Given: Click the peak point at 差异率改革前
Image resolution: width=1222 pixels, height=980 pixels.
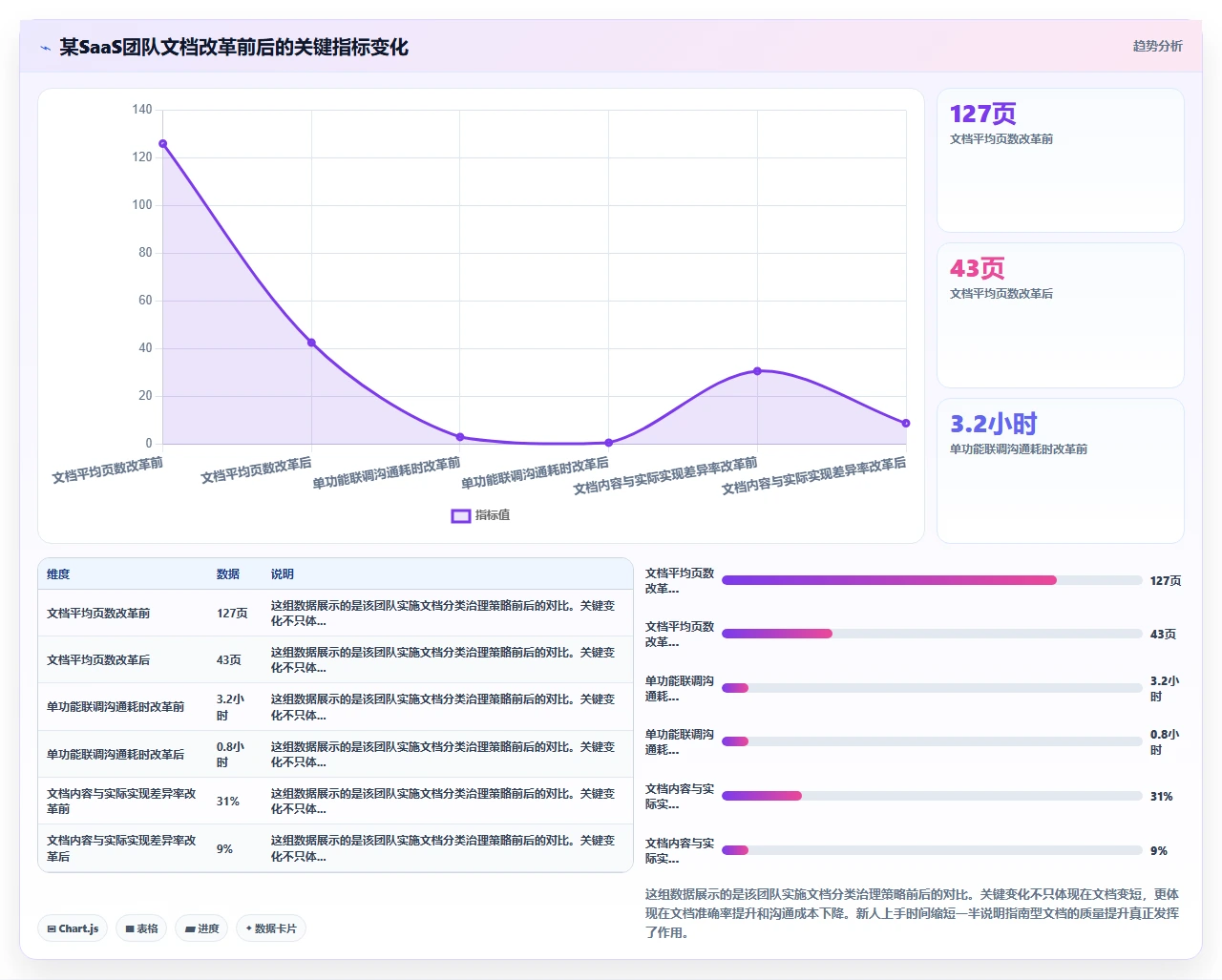Looking at the screenshot, I should [757, 371].
